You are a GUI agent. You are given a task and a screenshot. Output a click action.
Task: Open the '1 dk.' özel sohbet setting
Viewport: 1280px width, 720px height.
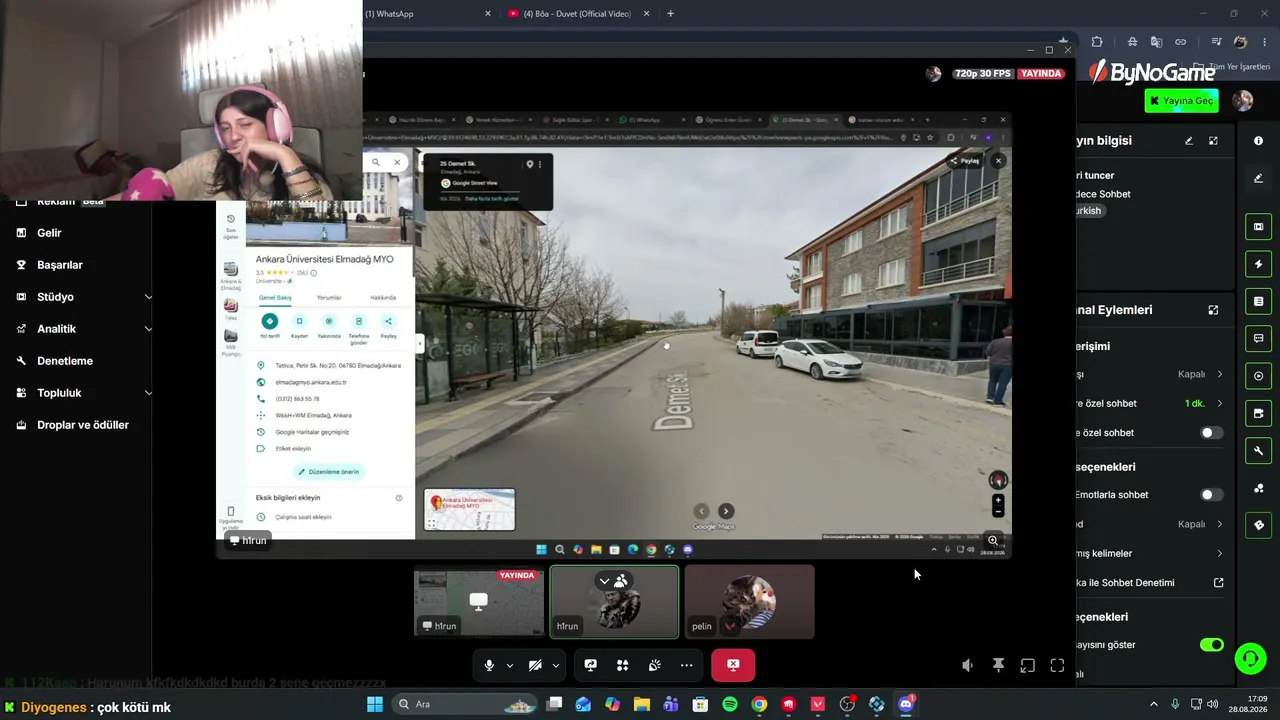coord(1204,404)
